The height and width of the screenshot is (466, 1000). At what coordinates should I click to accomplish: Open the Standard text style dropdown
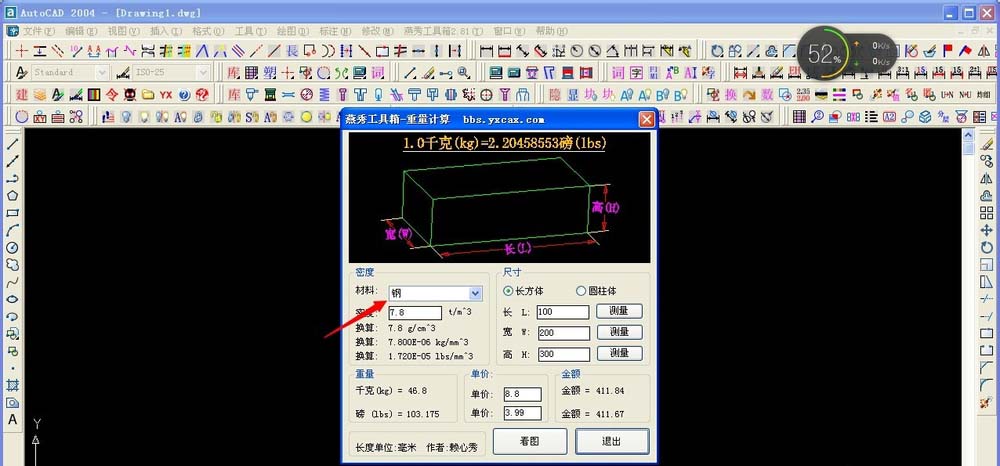point(71,72)
